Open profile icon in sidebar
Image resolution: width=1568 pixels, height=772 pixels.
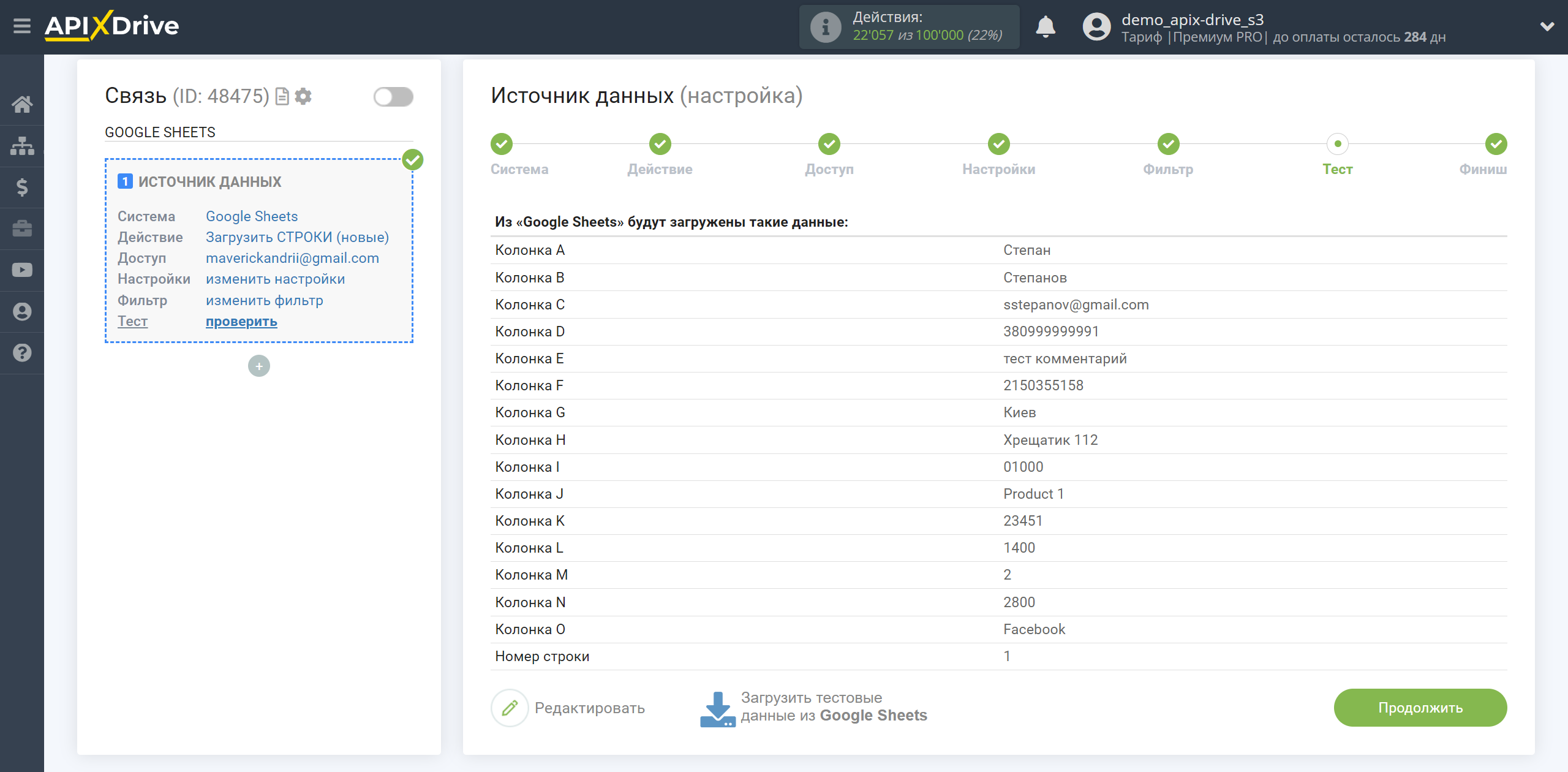point(22,311)
